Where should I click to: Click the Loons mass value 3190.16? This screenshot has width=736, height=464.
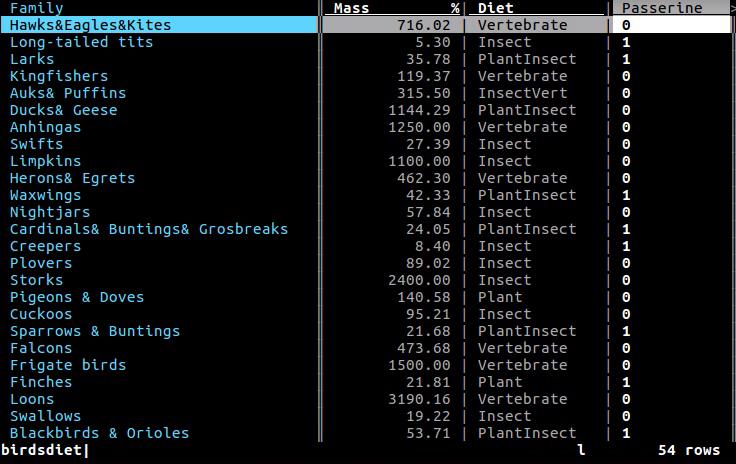click(419, 399)
